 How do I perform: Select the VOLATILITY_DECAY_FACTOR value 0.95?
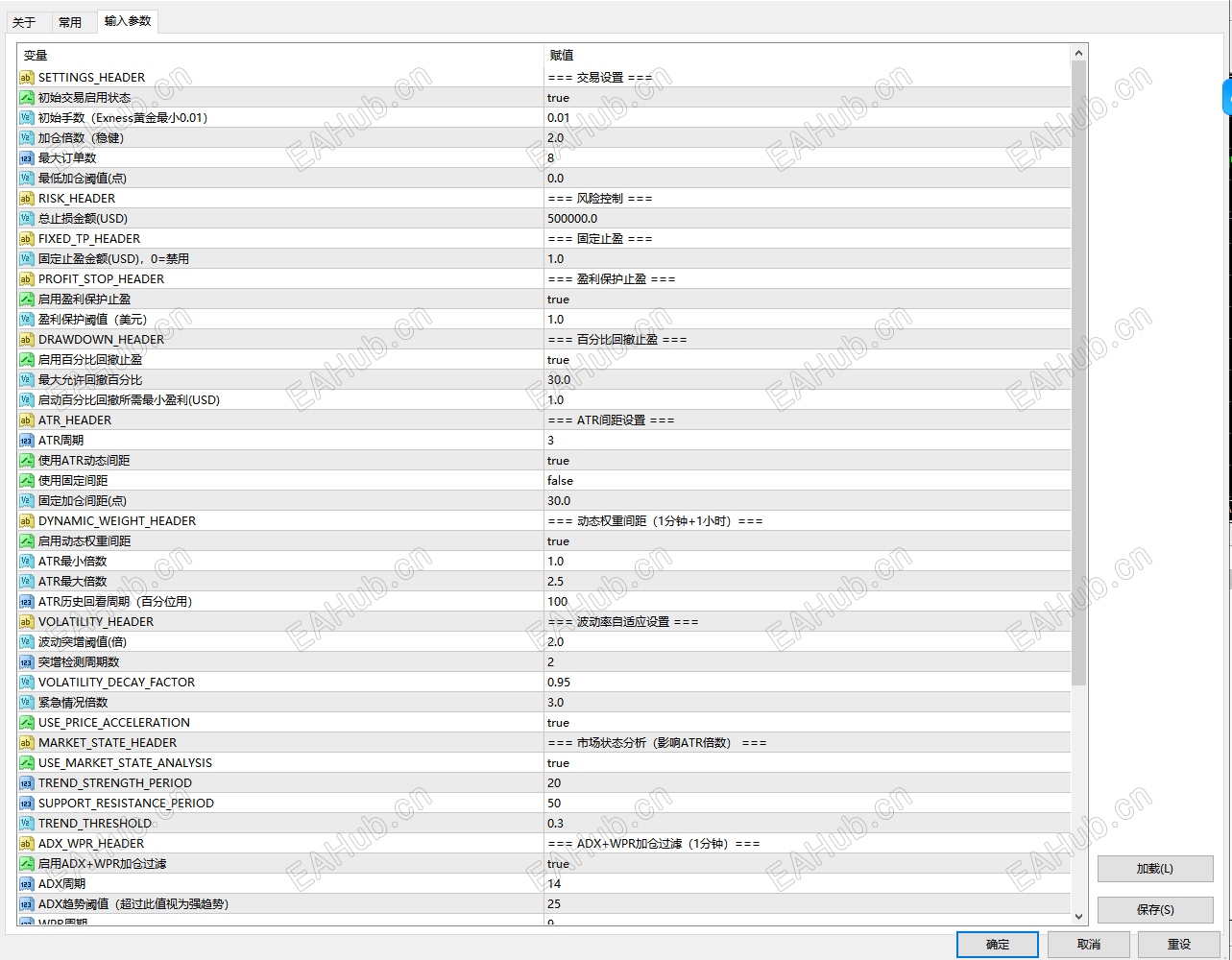[x=559, y=683]
